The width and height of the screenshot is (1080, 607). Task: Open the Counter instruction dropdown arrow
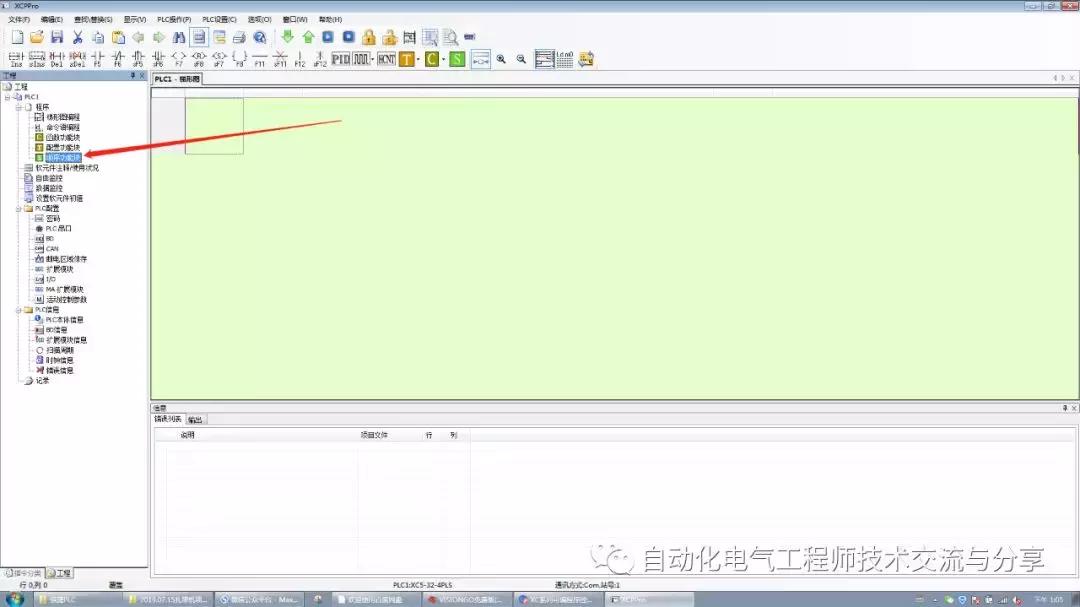443,58
